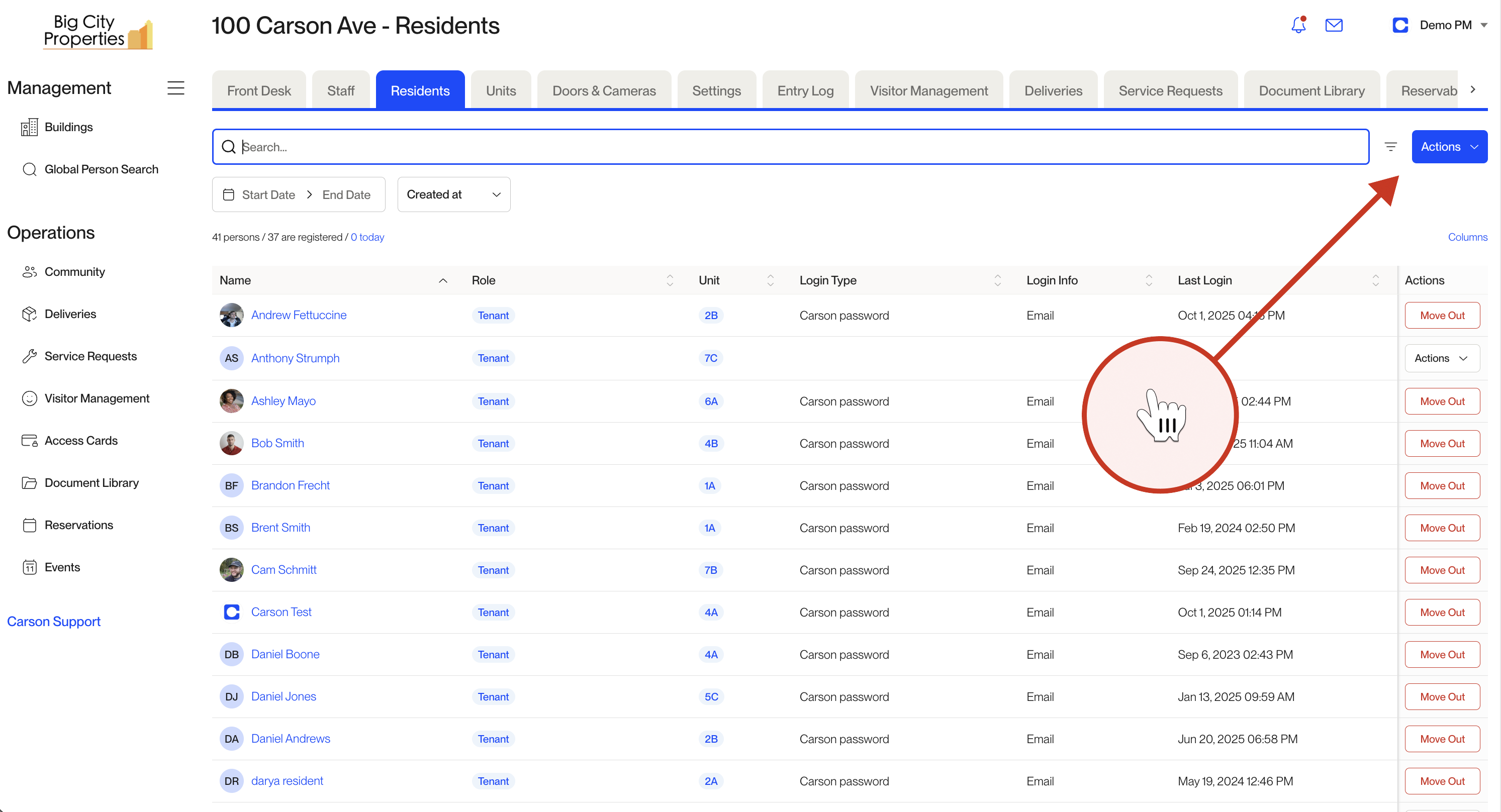Click Move Out for Bob Smith
The width and height of the screenshot is (1501, 812).
[1442, 443]
